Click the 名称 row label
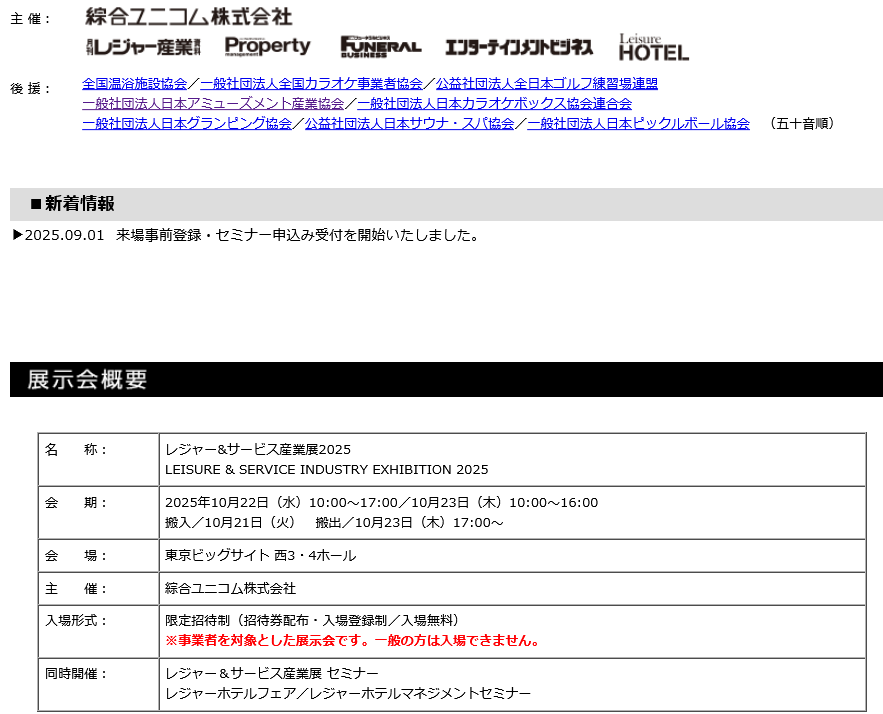 pos(76,449)
